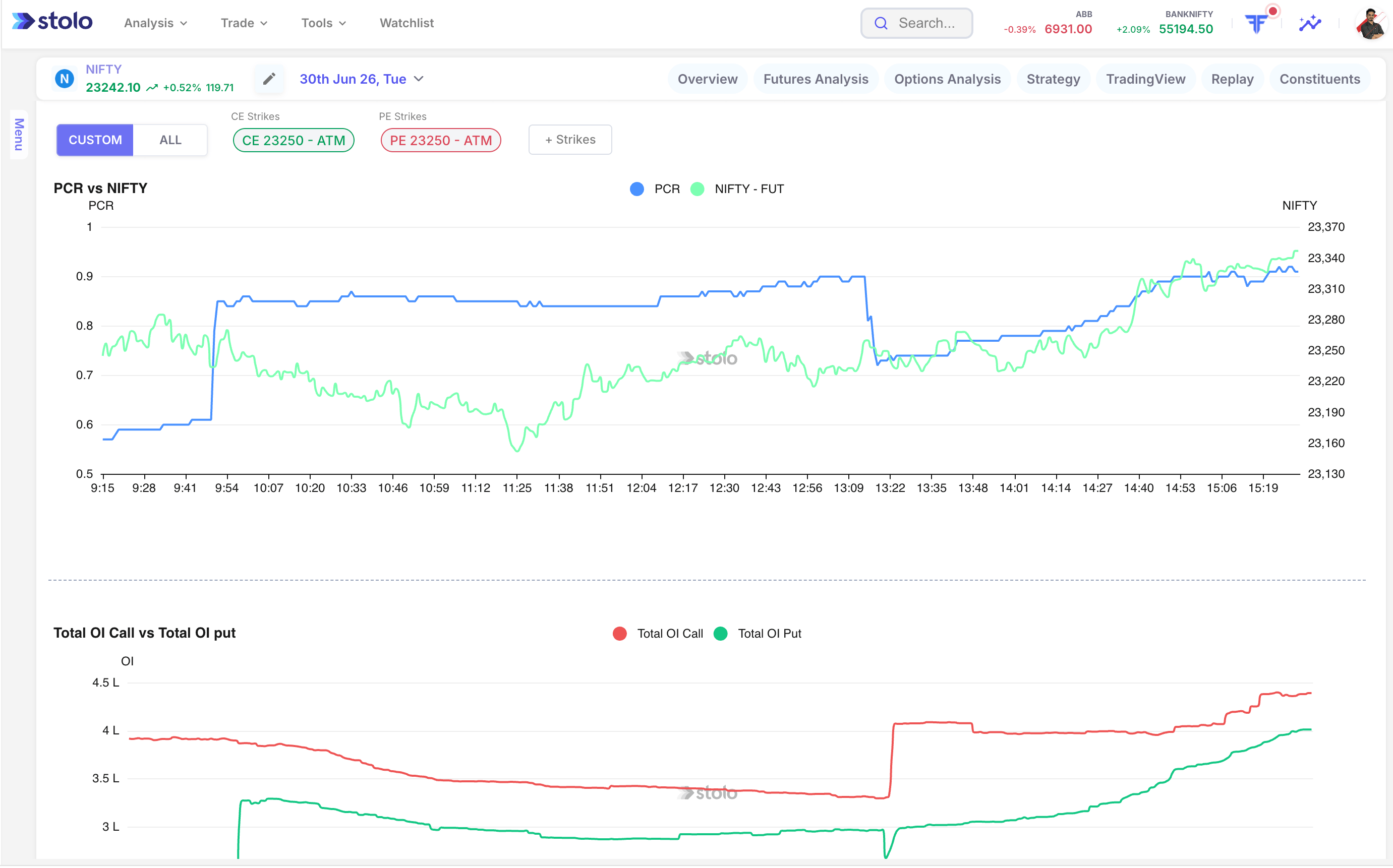
Task: Click the NIFTY price 23242.10
Action: tap(112, 88)
